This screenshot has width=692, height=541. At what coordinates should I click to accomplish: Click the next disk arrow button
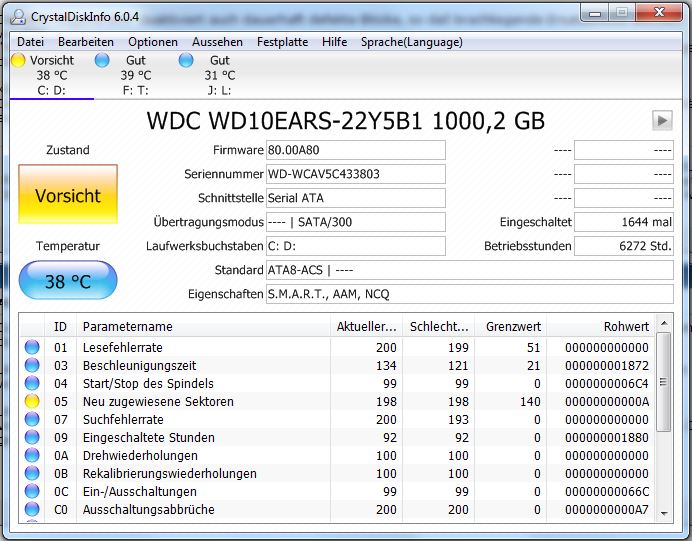click(x=662, y=120)
